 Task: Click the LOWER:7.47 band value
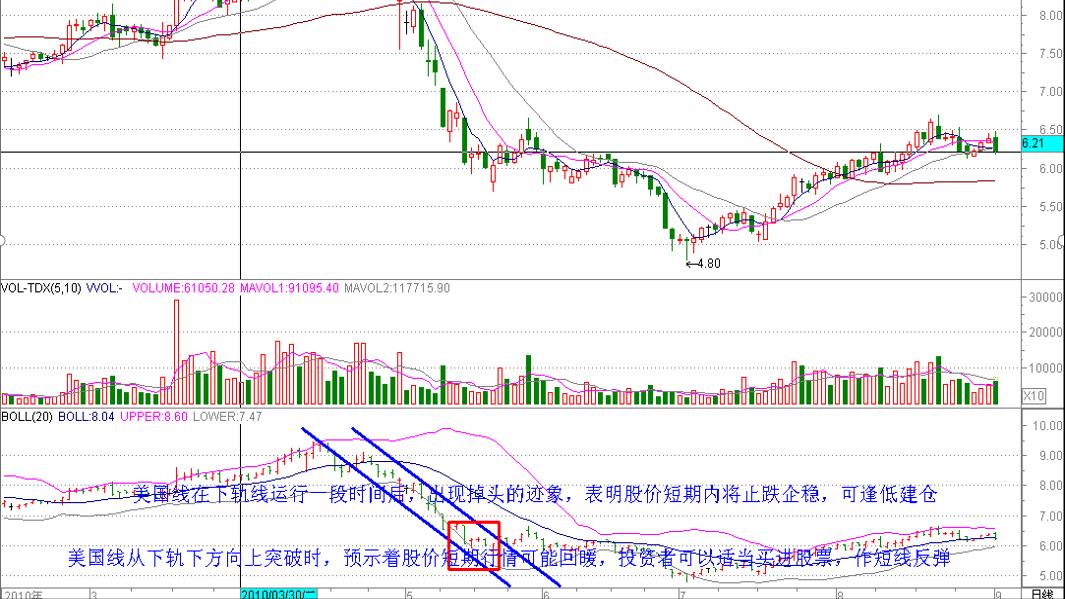(228, 416)
